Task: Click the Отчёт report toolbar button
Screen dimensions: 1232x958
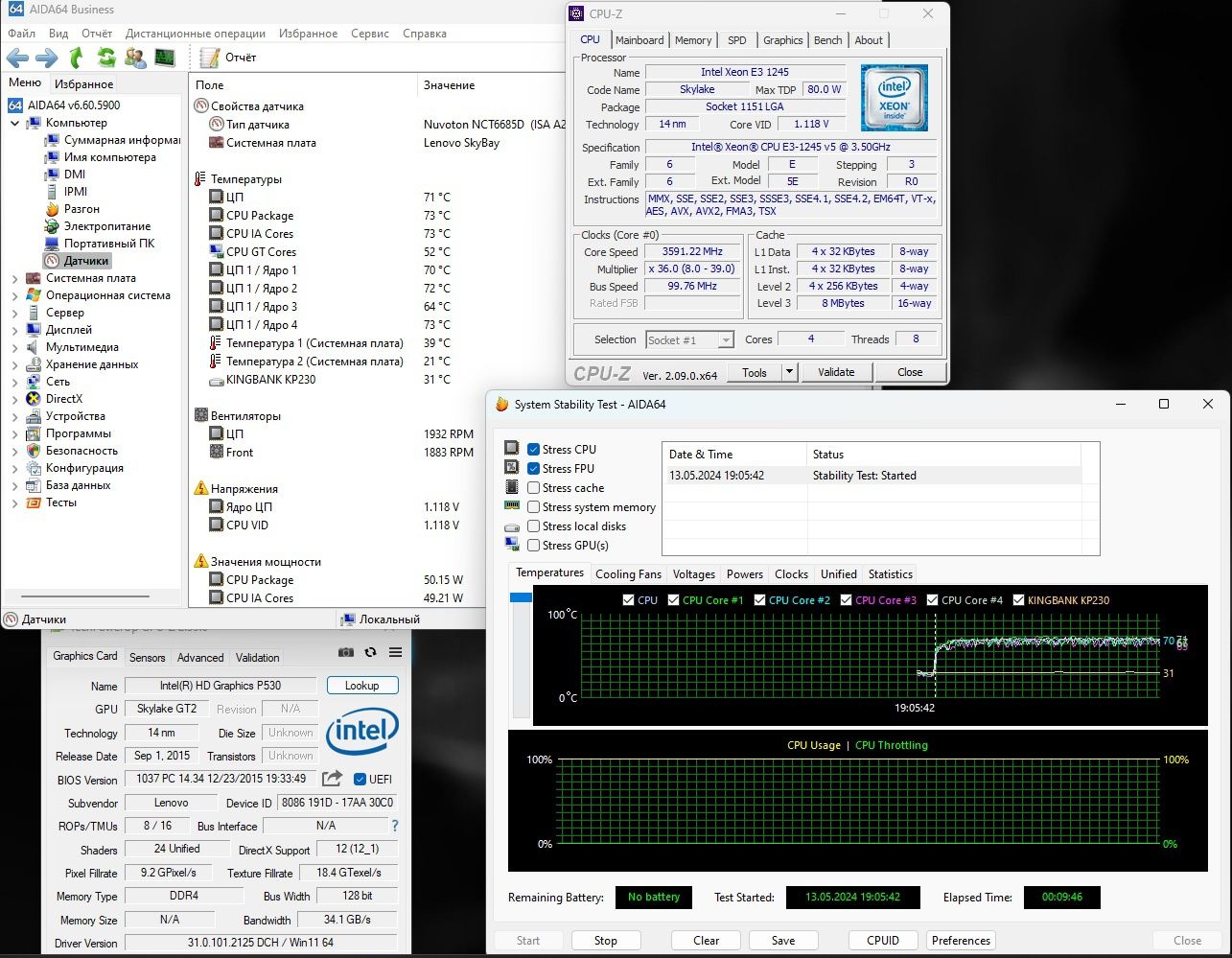Action: (x=230, y=58)
